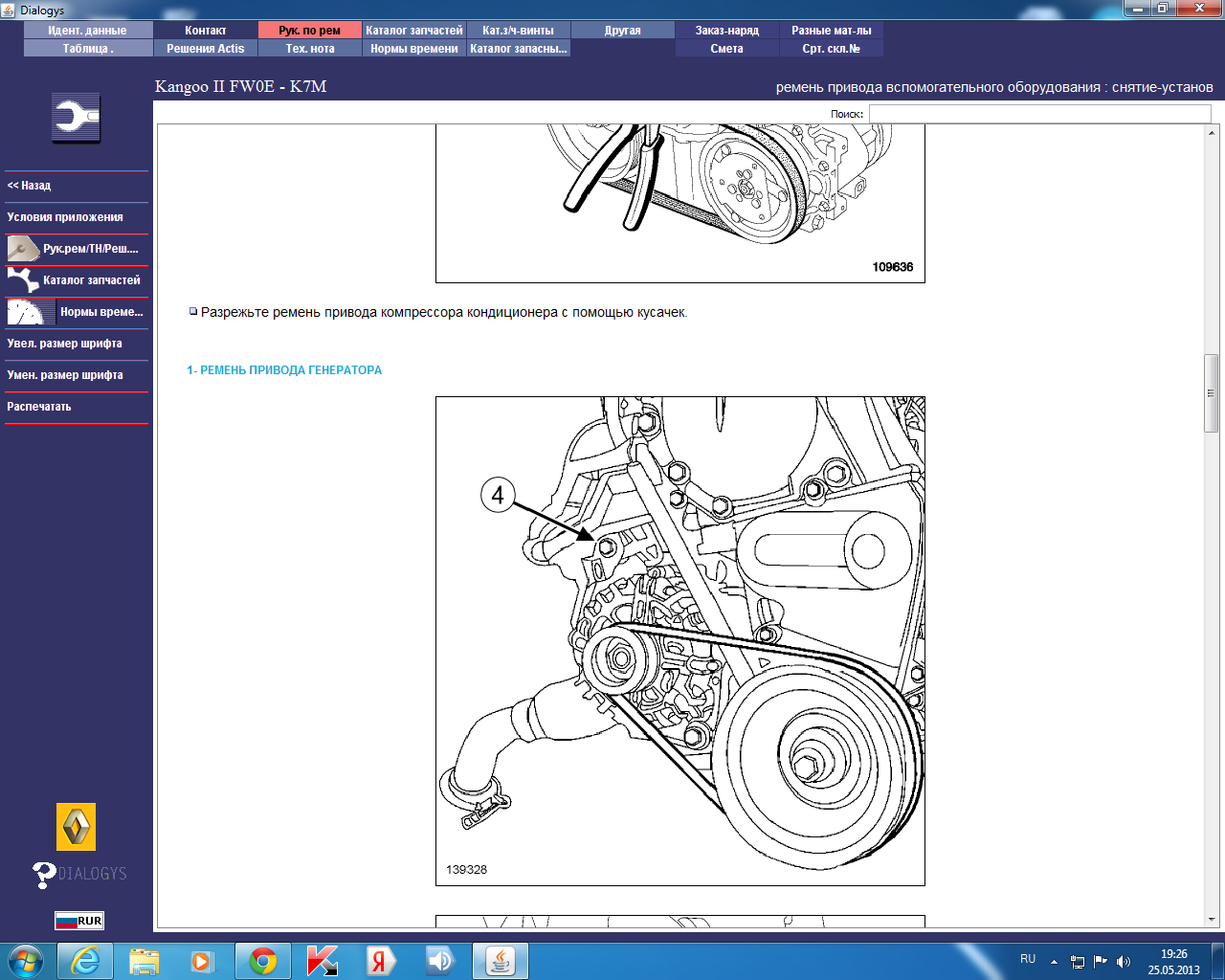The image size is (1225, 980).
Task: Click heading РЕМЕНЬ ПРИВОДА ГЕНЕРАТОРА
Action: click(x=284, y=370)
